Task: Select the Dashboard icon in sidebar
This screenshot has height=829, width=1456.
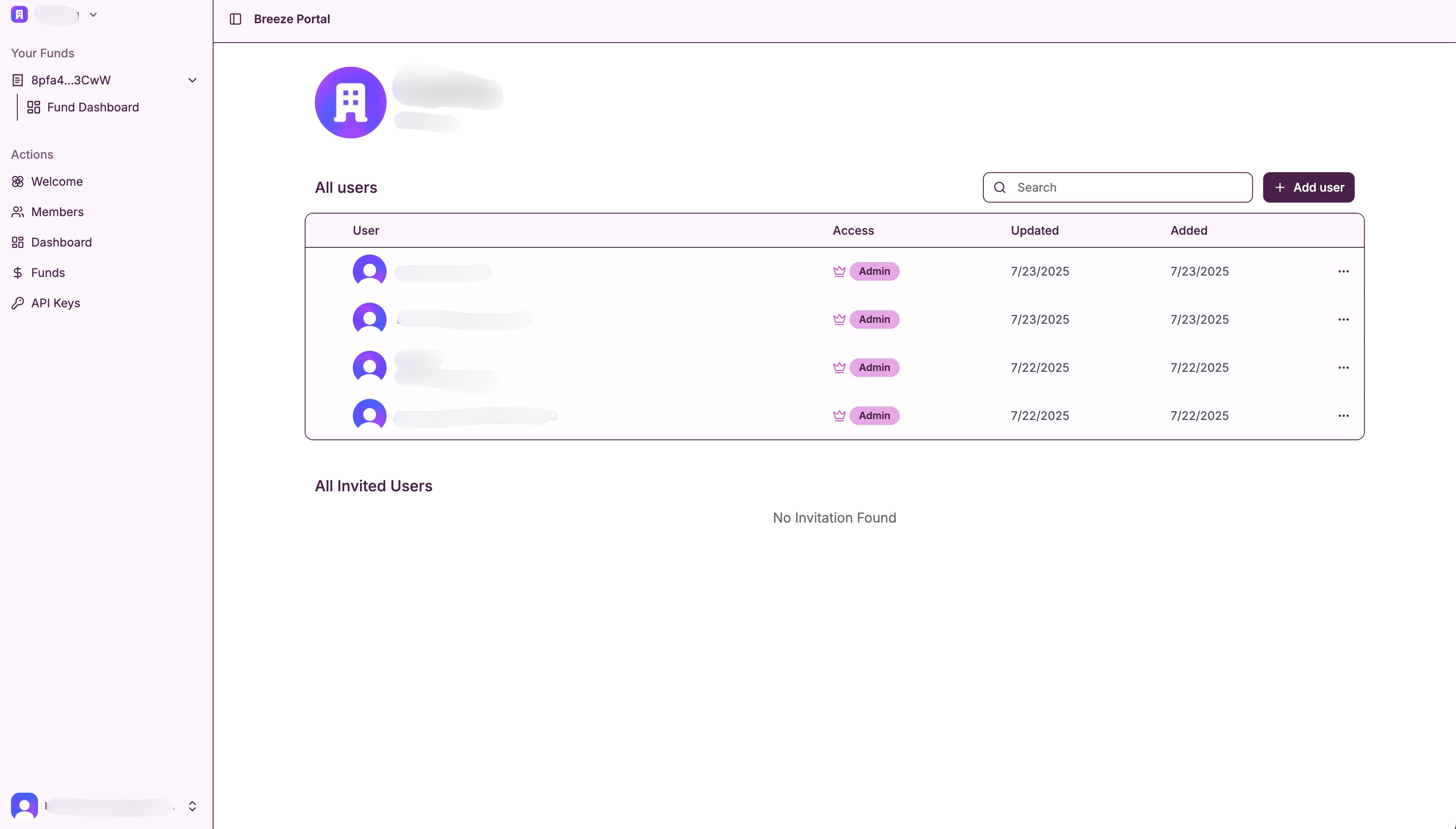Action: coord(18,242)
